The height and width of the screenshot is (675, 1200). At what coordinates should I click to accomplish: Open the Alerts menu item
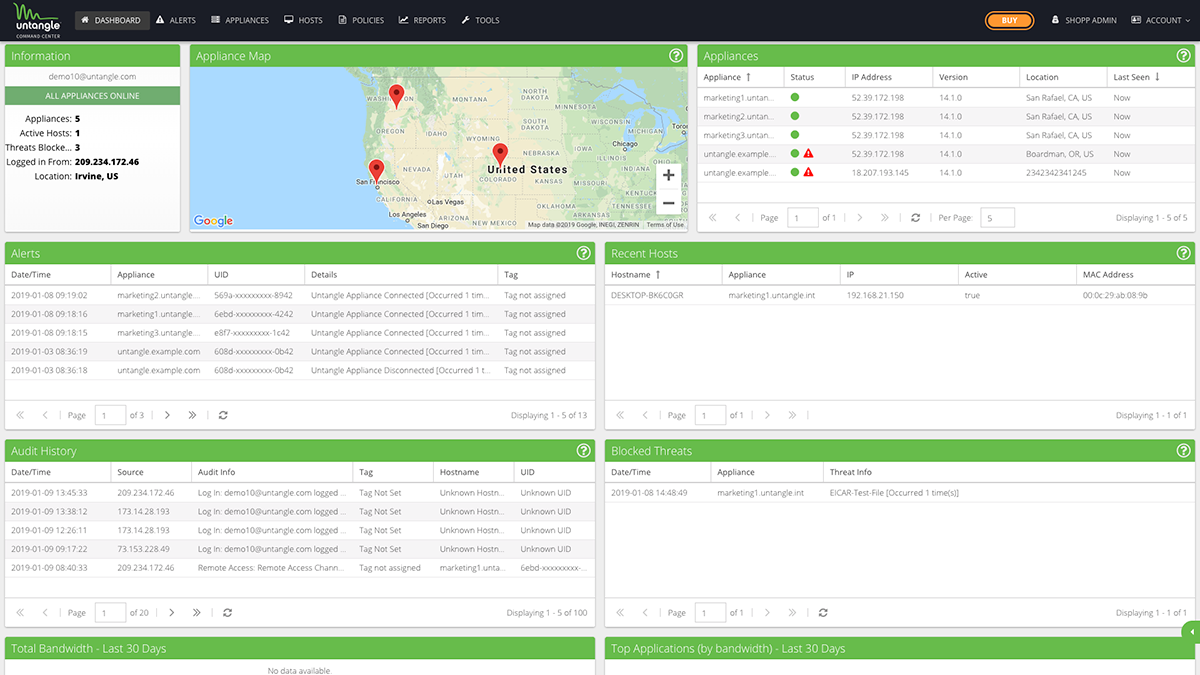(176, 20)
